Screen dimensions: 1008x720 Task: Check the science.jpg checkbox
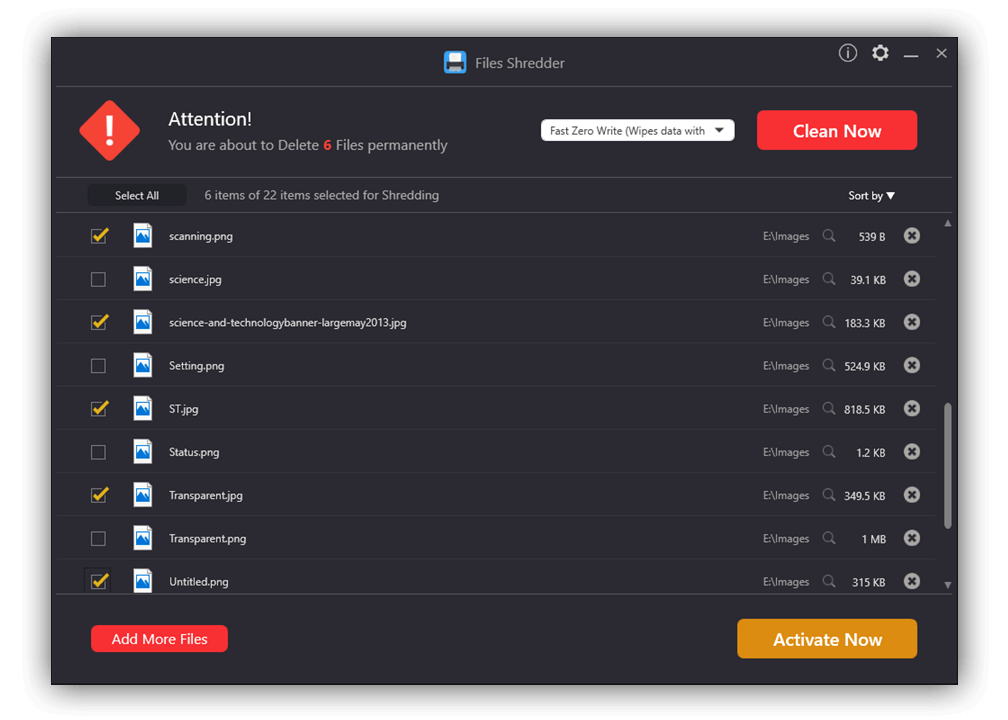coord(98,279)
